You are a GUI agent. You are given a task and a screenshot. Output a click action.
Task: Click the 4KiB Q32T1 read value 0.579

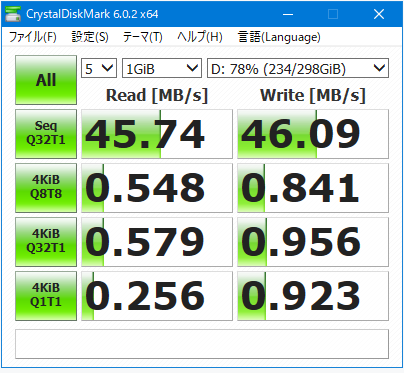coord(157,242)
